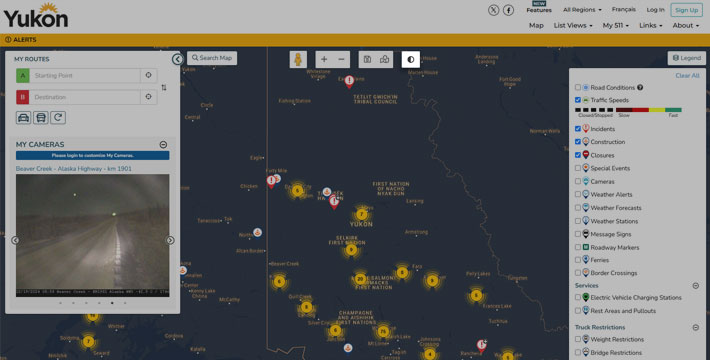Activate the Street View pegman
Image resolution: width=710 pixels, height=360 pixels.
click(x=298, y=59)
